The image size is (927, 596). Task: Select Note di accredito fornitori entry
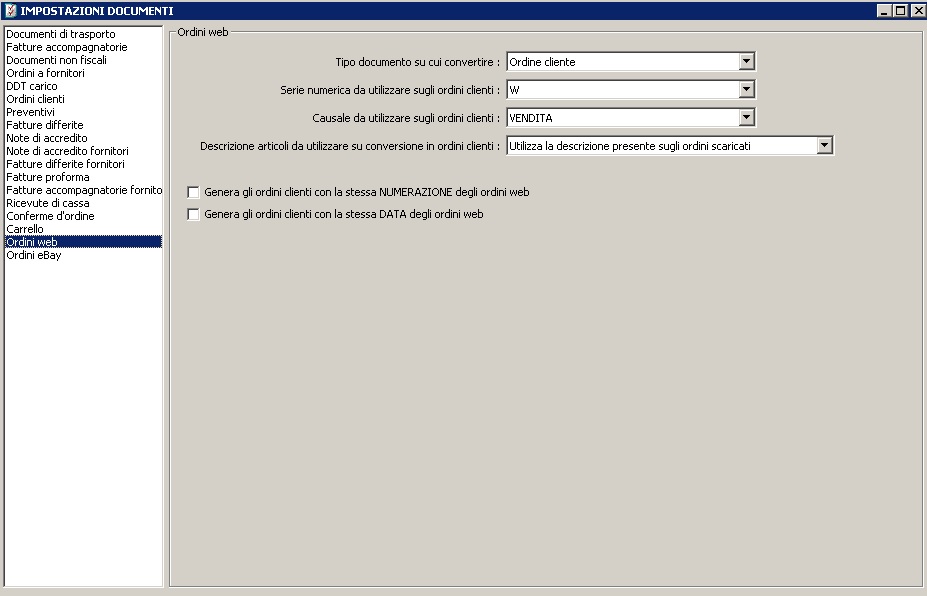tap(83, 151)
